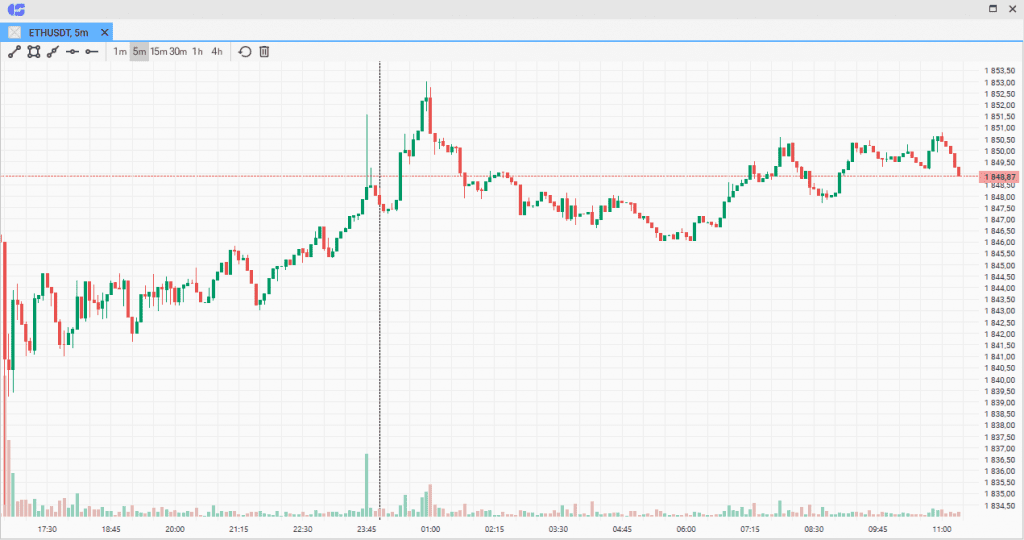
Task: Change timeframe to 30m
Action: tap(178, 51)
